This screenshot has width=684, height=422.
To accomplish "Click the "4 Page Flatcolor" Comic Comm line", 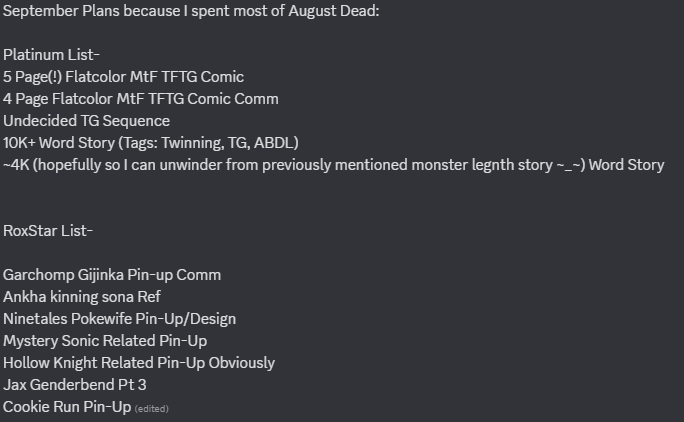I will (141, 99).
